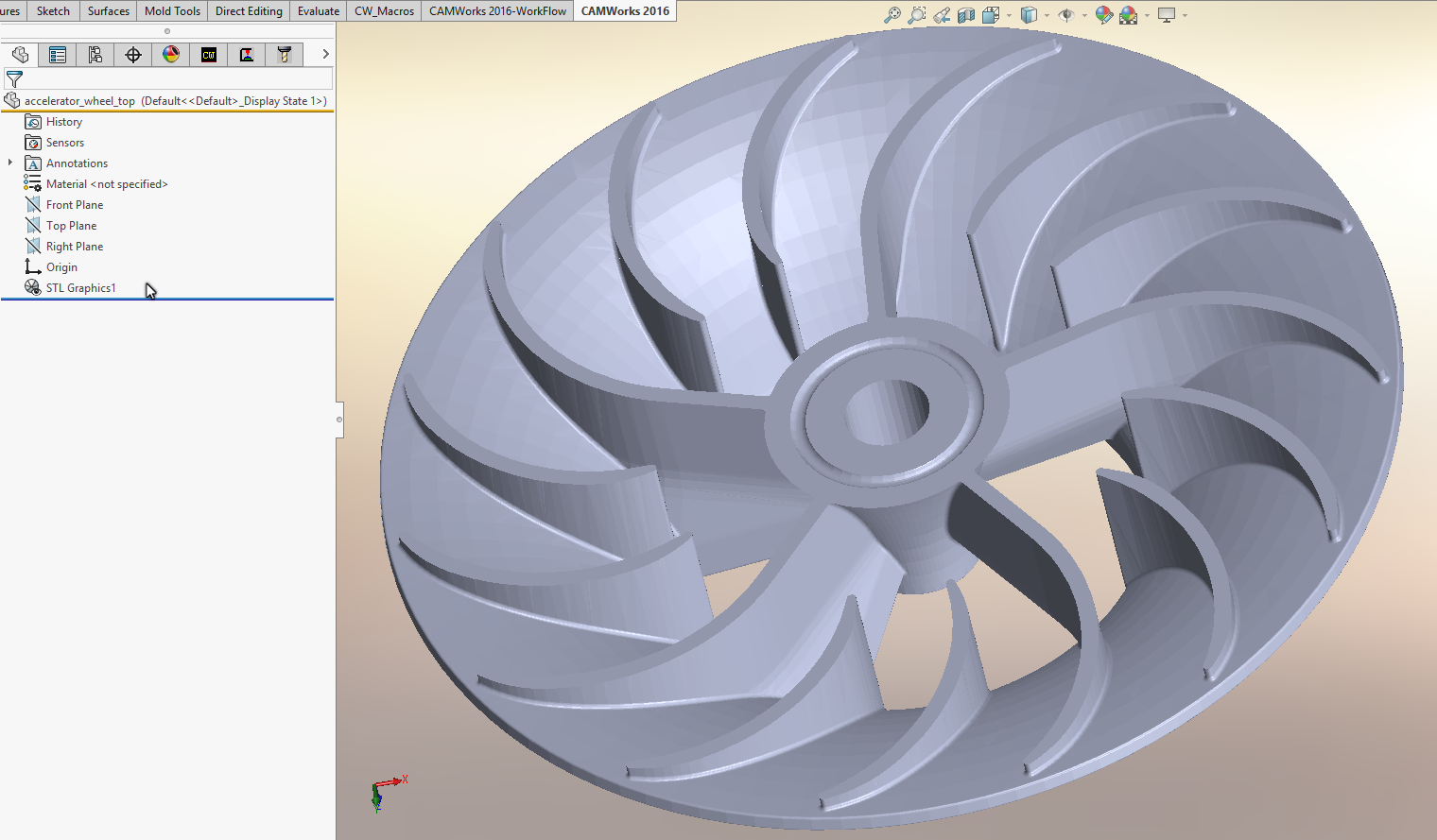Open the ConfigurationManager tab

pos(95,55)
